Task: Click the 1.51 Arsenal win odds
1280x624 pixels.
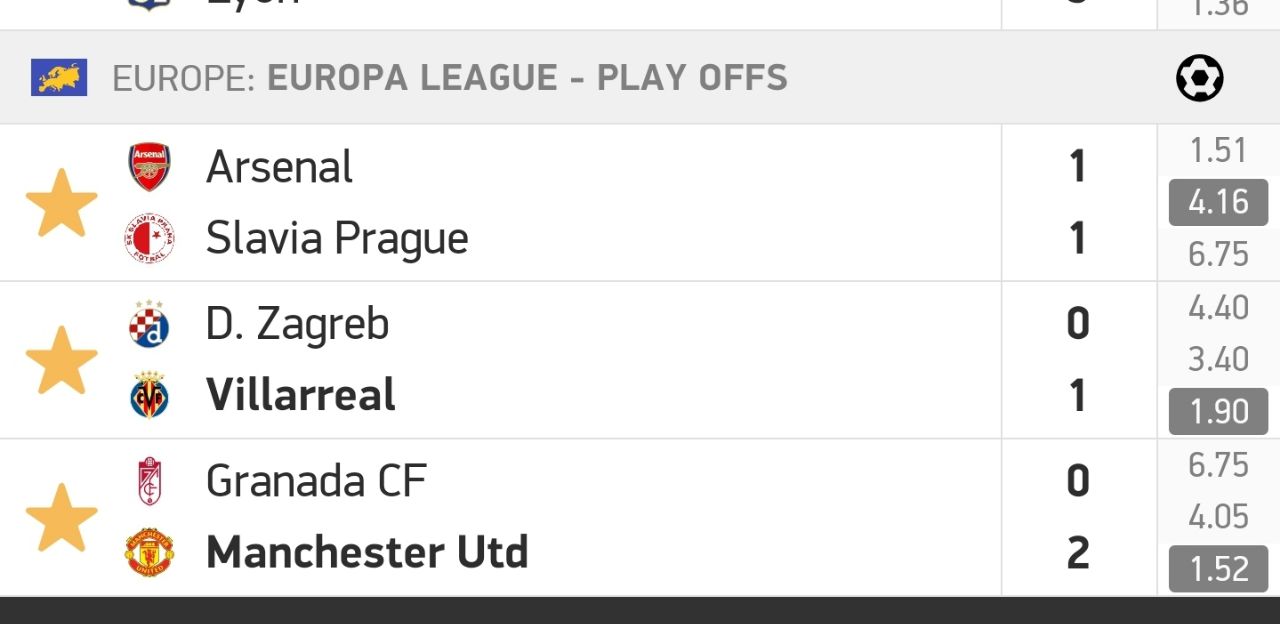Action: click(1218, 151)
